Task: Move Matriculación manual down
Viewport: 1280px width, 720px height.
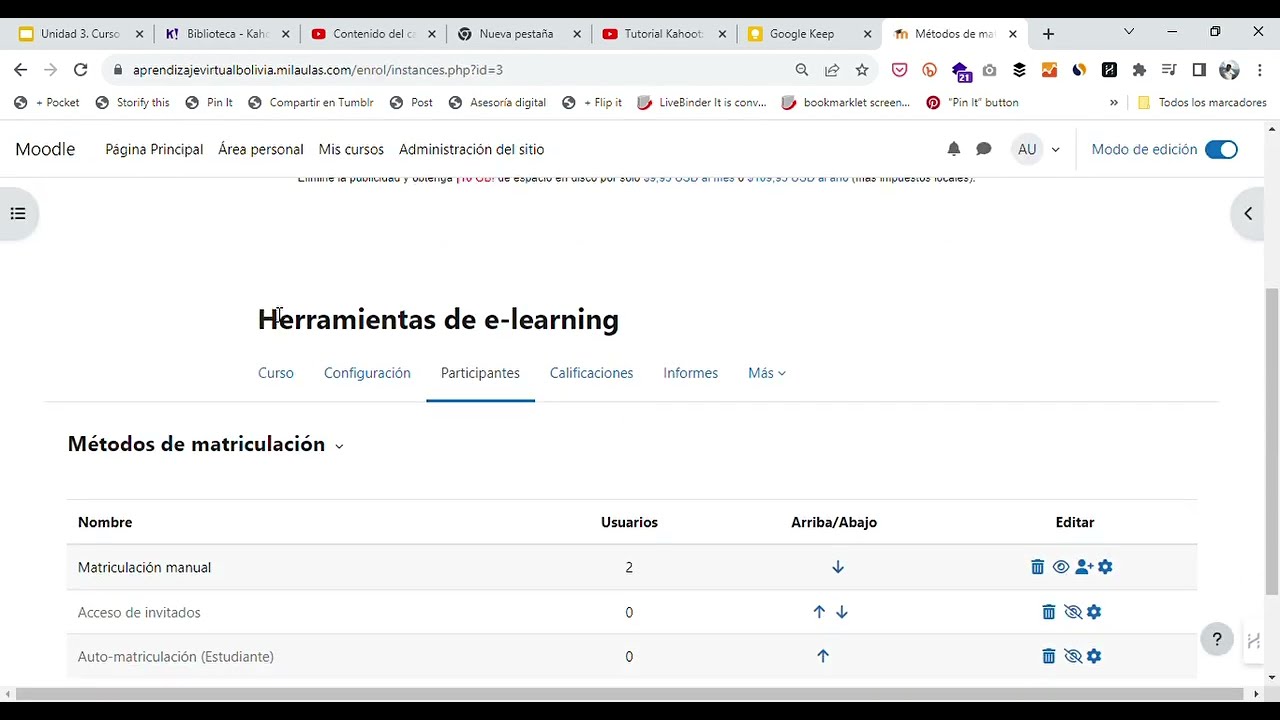Action: click(838, 567)
